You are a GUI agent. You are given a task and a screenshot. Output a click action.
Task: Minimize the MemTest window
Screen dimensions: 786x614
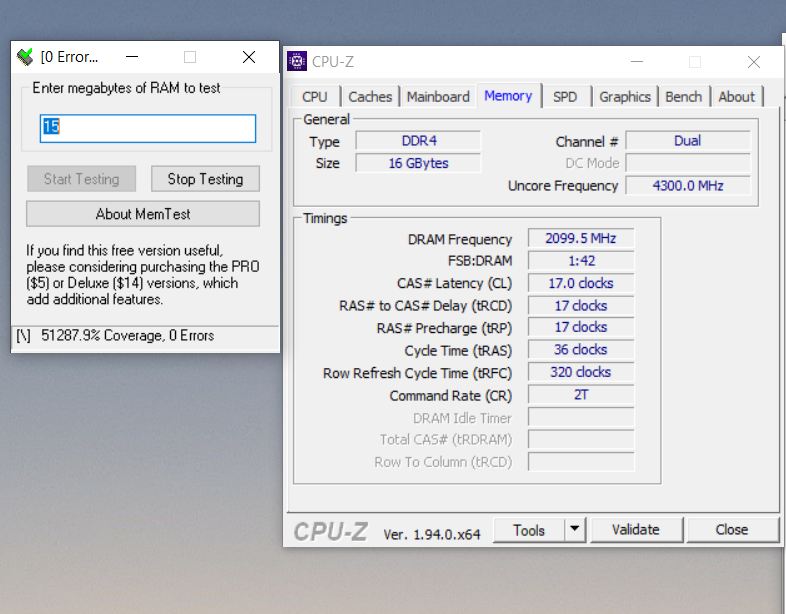tap(132, 57)
